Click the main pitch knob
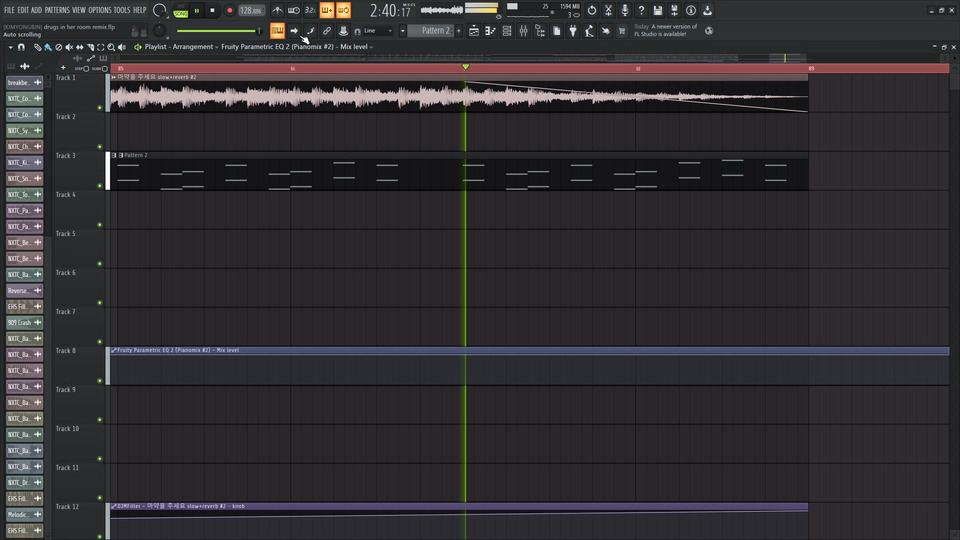Image resolution: width=960 pixels, height=540 pixels. [159, 30]
